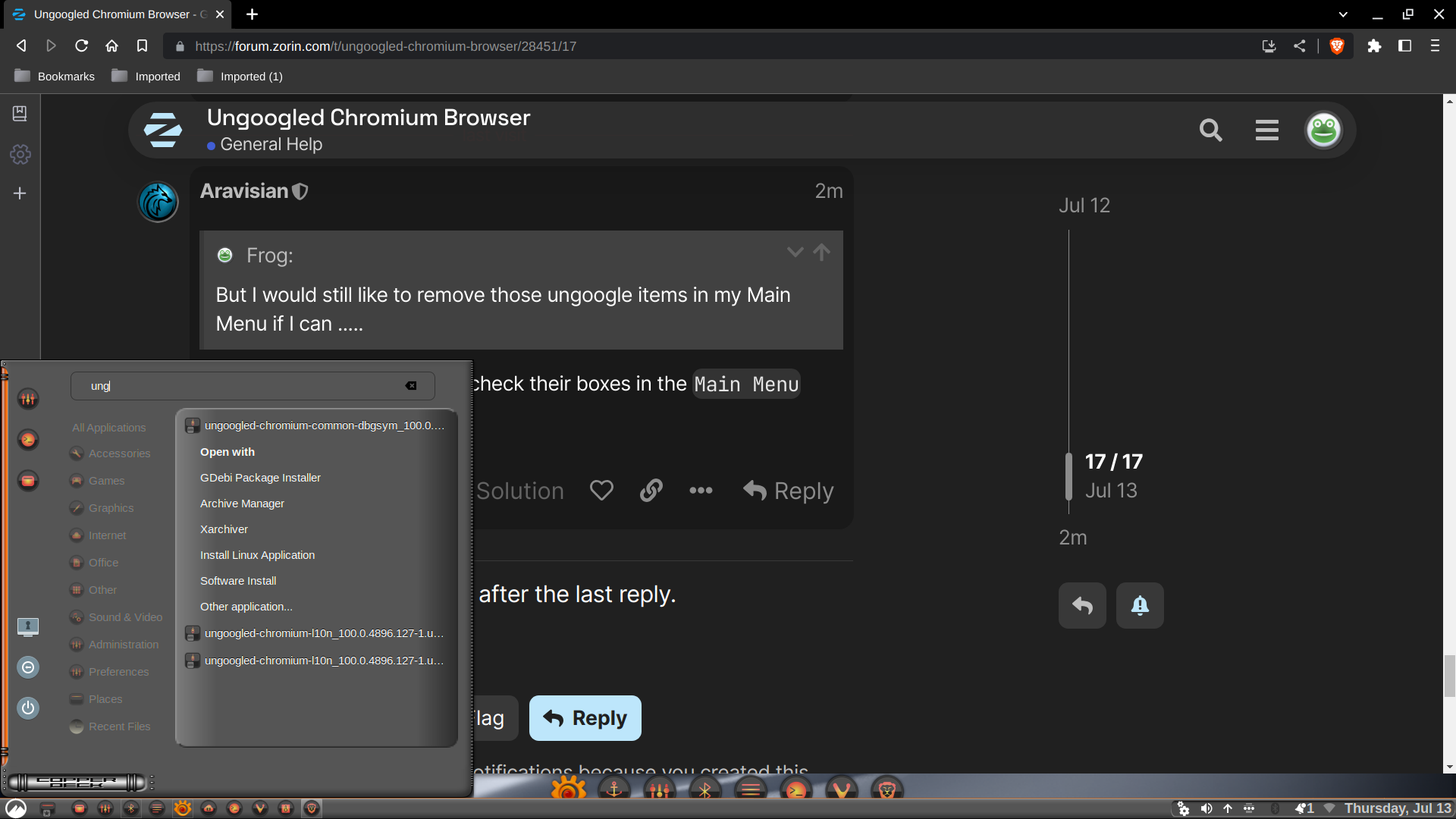The width and height of the screenshot is (1456, 819).
Task: Choose Other application... entry
Action: tap(246, 607)
